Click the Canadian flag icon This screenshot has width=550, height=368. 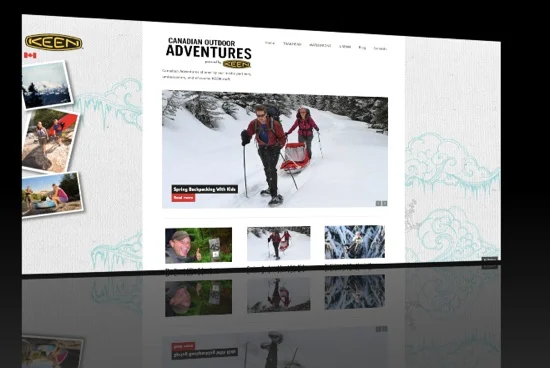[x=30, y=55]
